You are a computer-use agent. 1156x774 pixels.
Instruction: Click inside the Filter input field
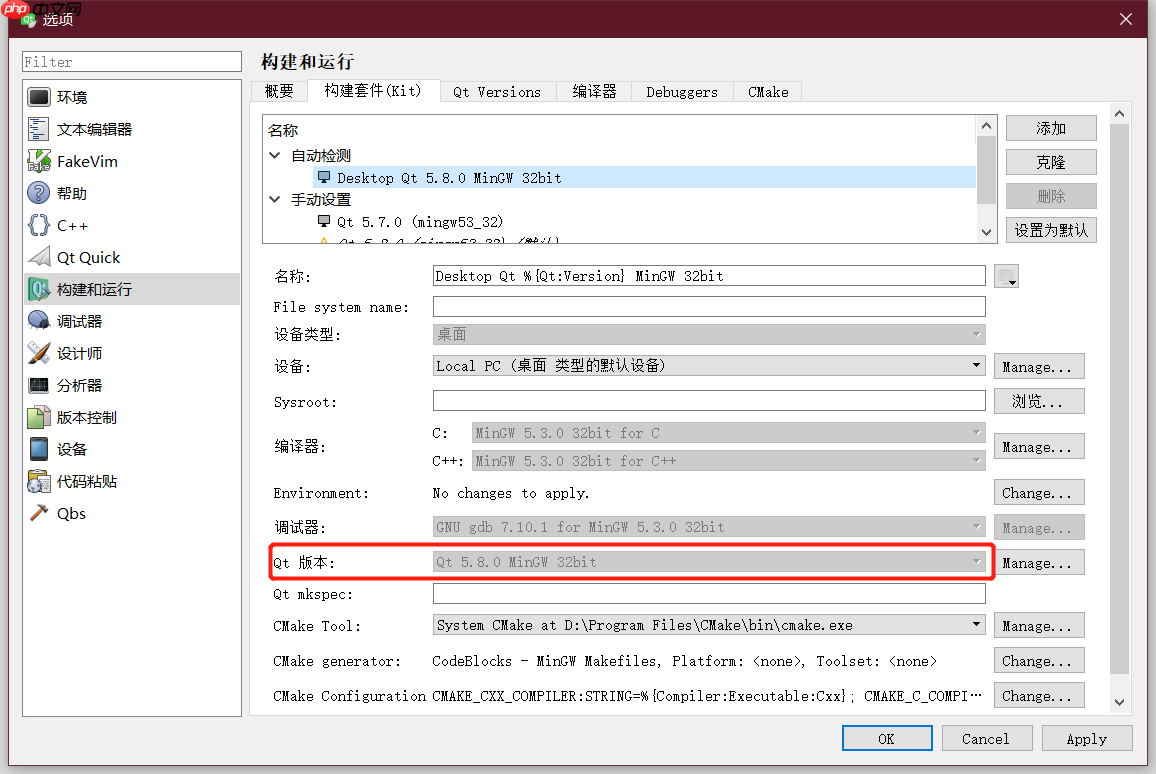coord(131,61)
